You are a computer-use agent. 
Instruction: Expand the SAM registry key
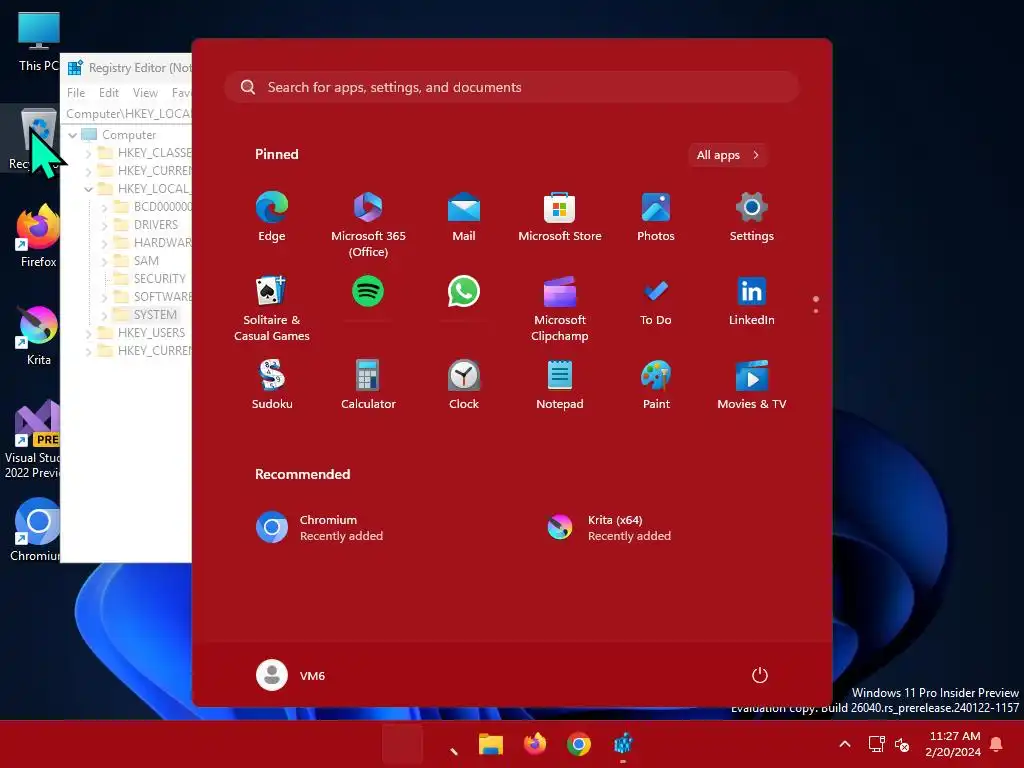click(104, 261)
